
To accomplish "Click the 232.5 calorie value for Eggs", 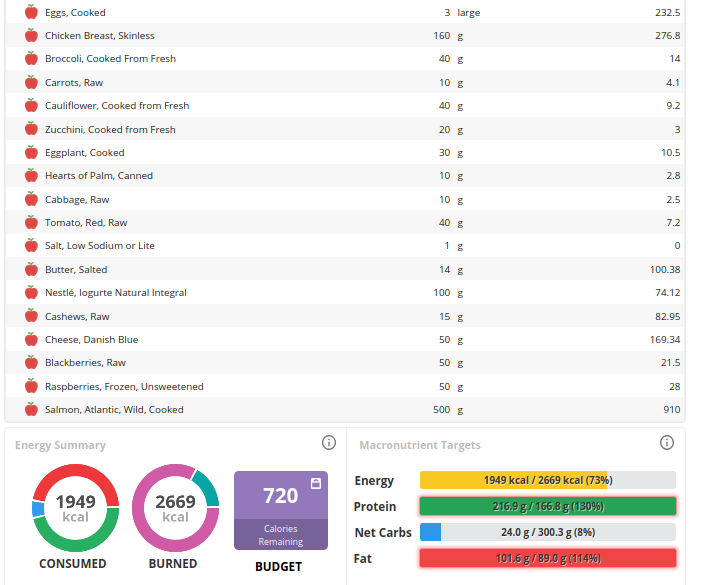I will click(667, 13).
